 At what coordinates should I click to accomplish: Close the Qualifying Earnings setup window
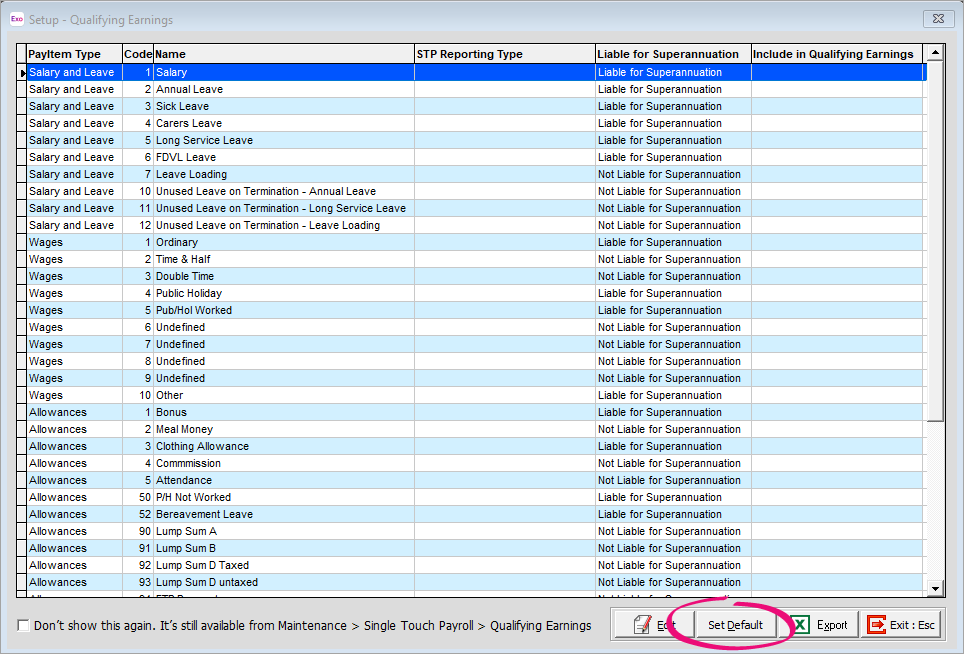point(938,19)
